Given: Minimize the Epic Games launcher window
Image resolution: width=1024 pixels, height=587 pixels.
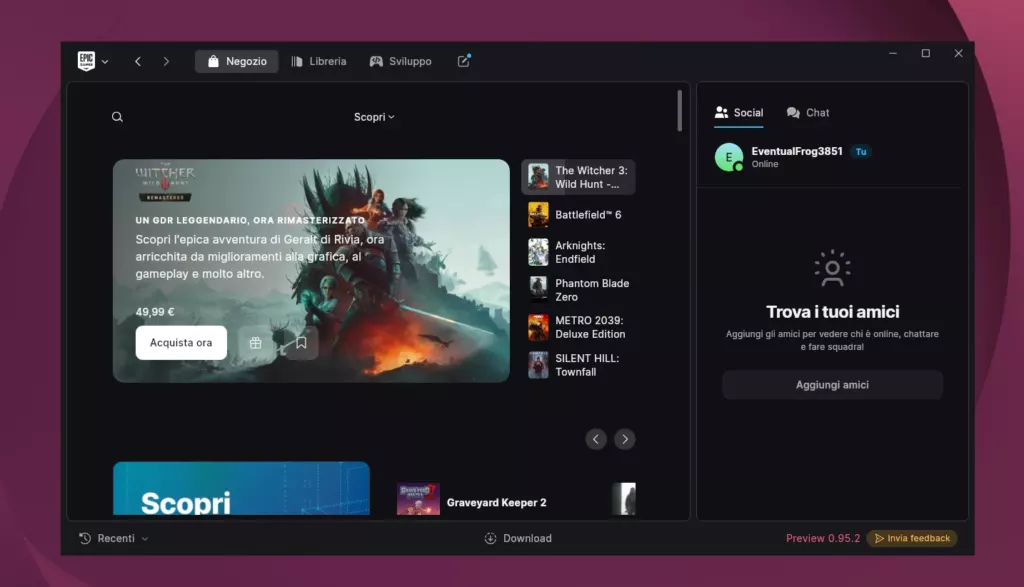Looking at the screenshot, I should pyautogui.click(x=893, y=54).
